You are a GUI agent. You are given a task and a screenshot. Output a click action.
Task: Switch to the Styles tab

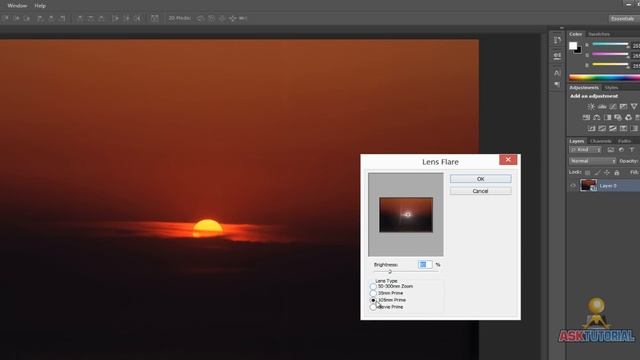[x=611, y=88]
